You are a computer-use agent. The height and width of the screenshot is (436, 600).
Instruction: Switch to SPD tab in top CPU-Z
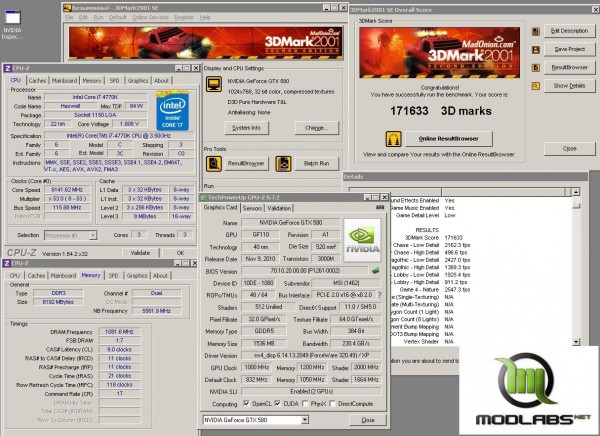[114, 80]
